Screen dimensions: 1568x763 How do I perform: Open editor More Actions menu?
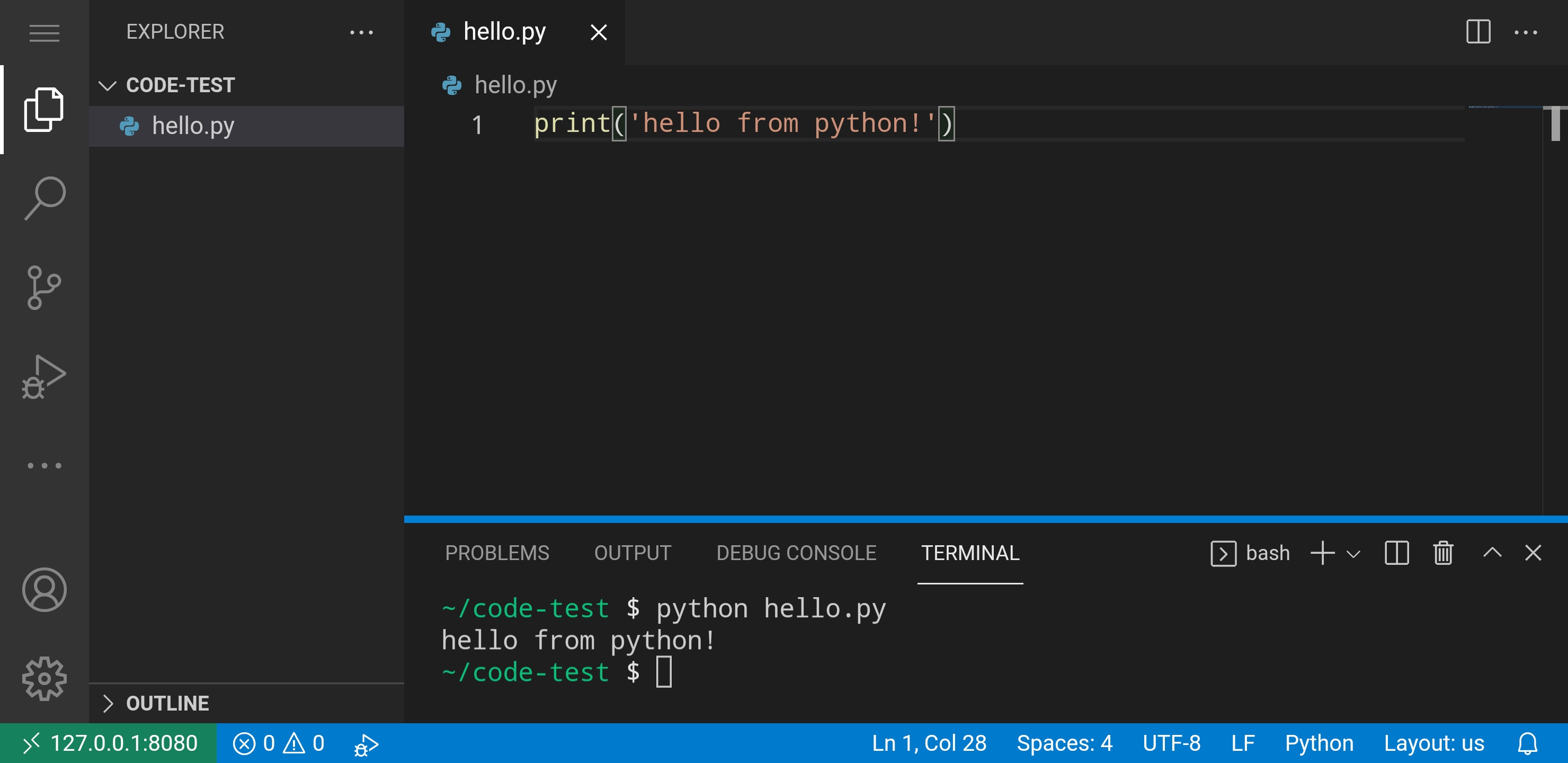1526,32
